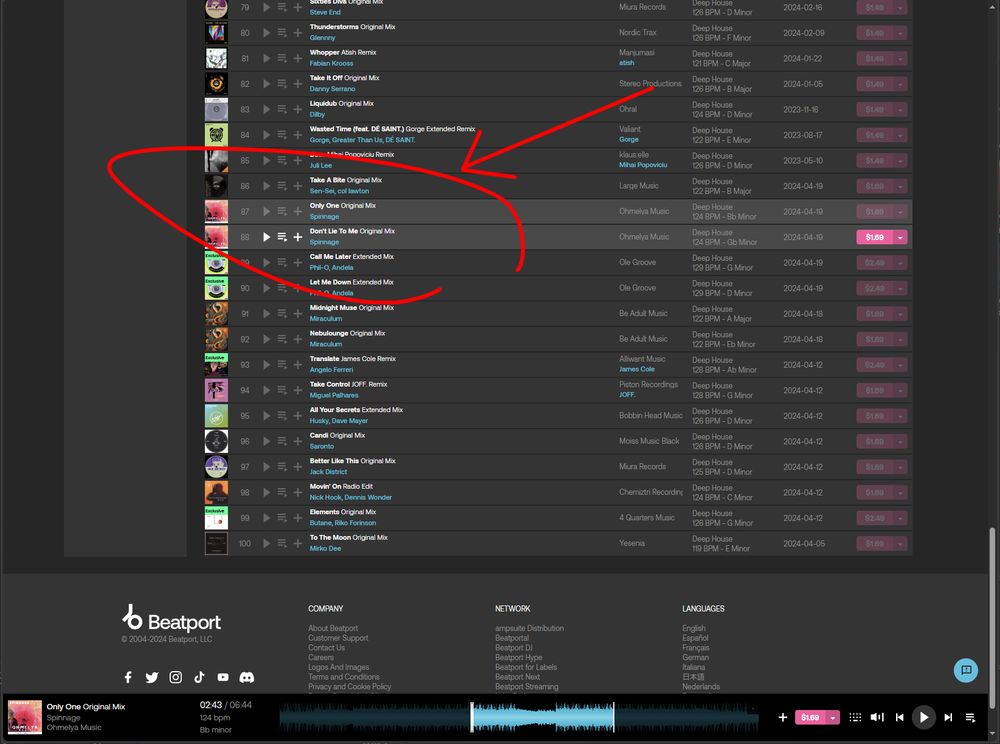Toggle mute on the player volume
Screen dimensions: 1000x744
878,717
